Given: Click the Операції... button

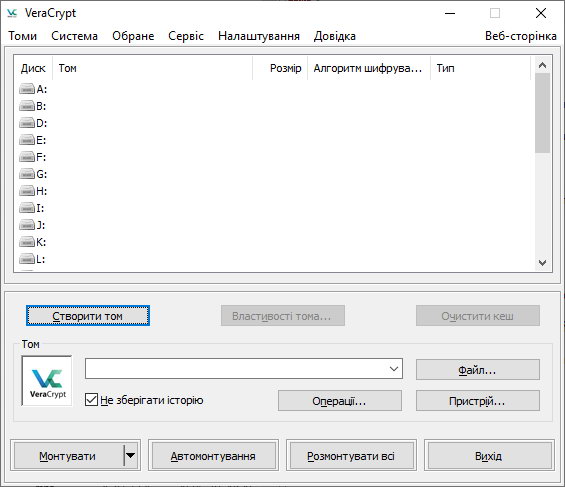Looking at the screenshot, I should (x=340, y=401).
